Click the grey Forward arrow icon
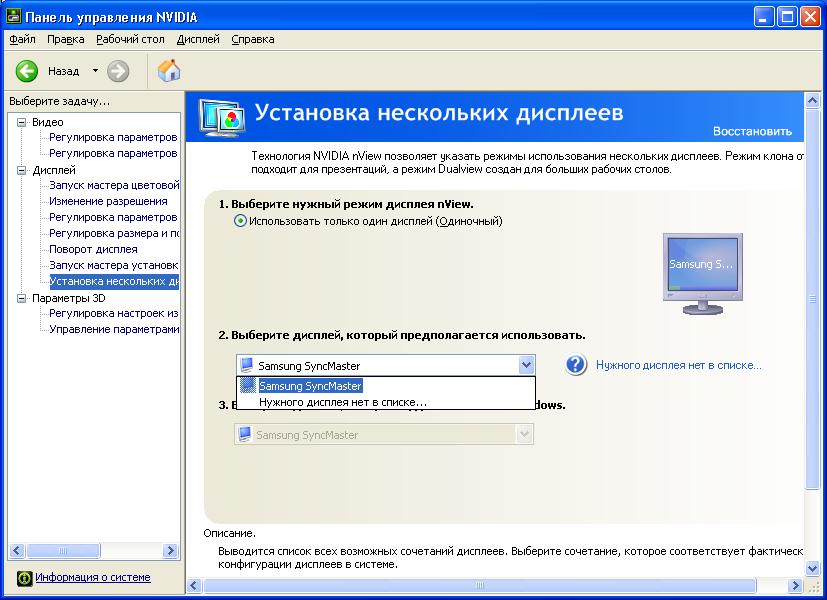This screenshot has width=827, height=600. (118, 71)
